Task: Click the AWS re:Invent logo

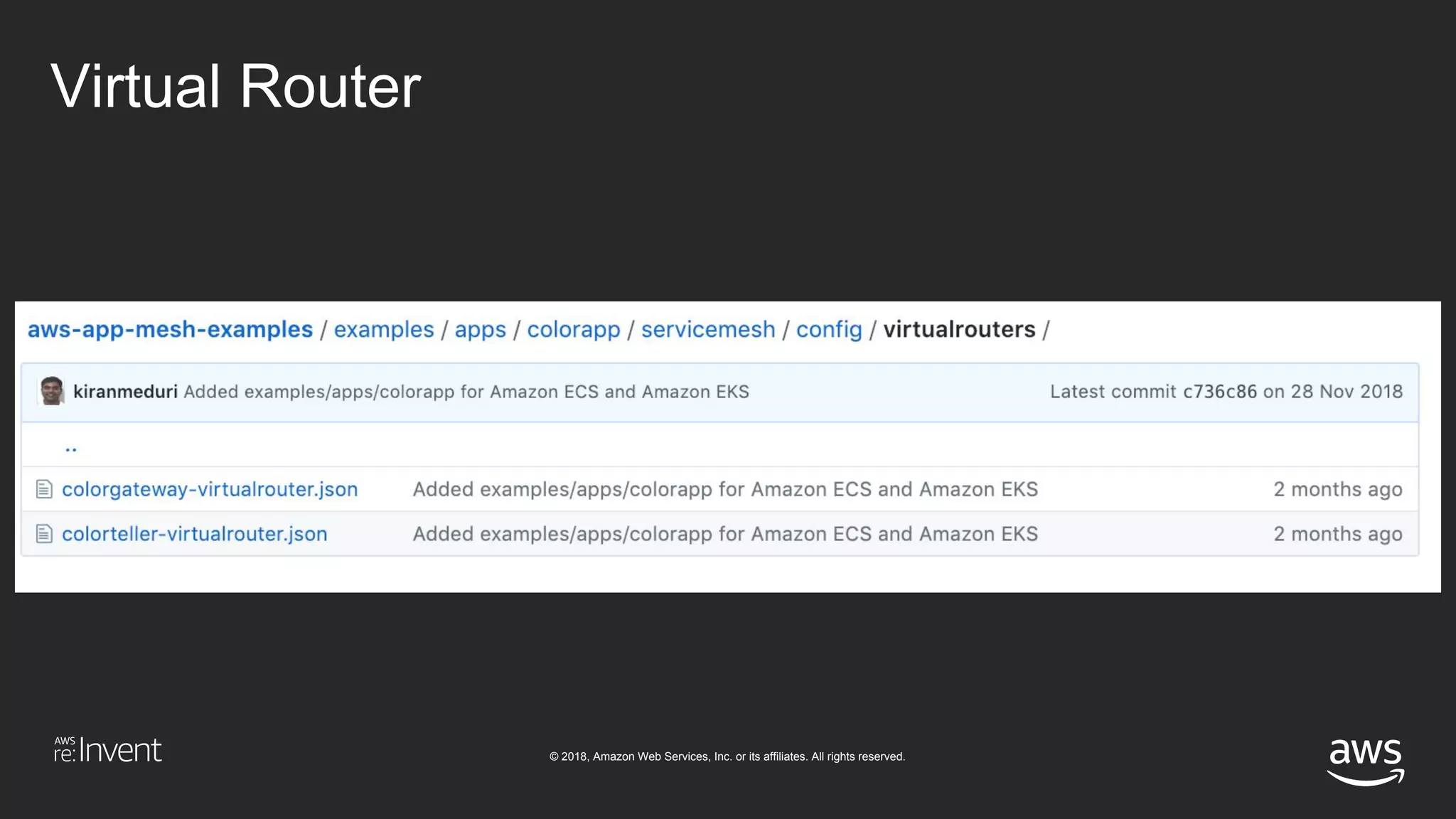Action: (108, 751)
